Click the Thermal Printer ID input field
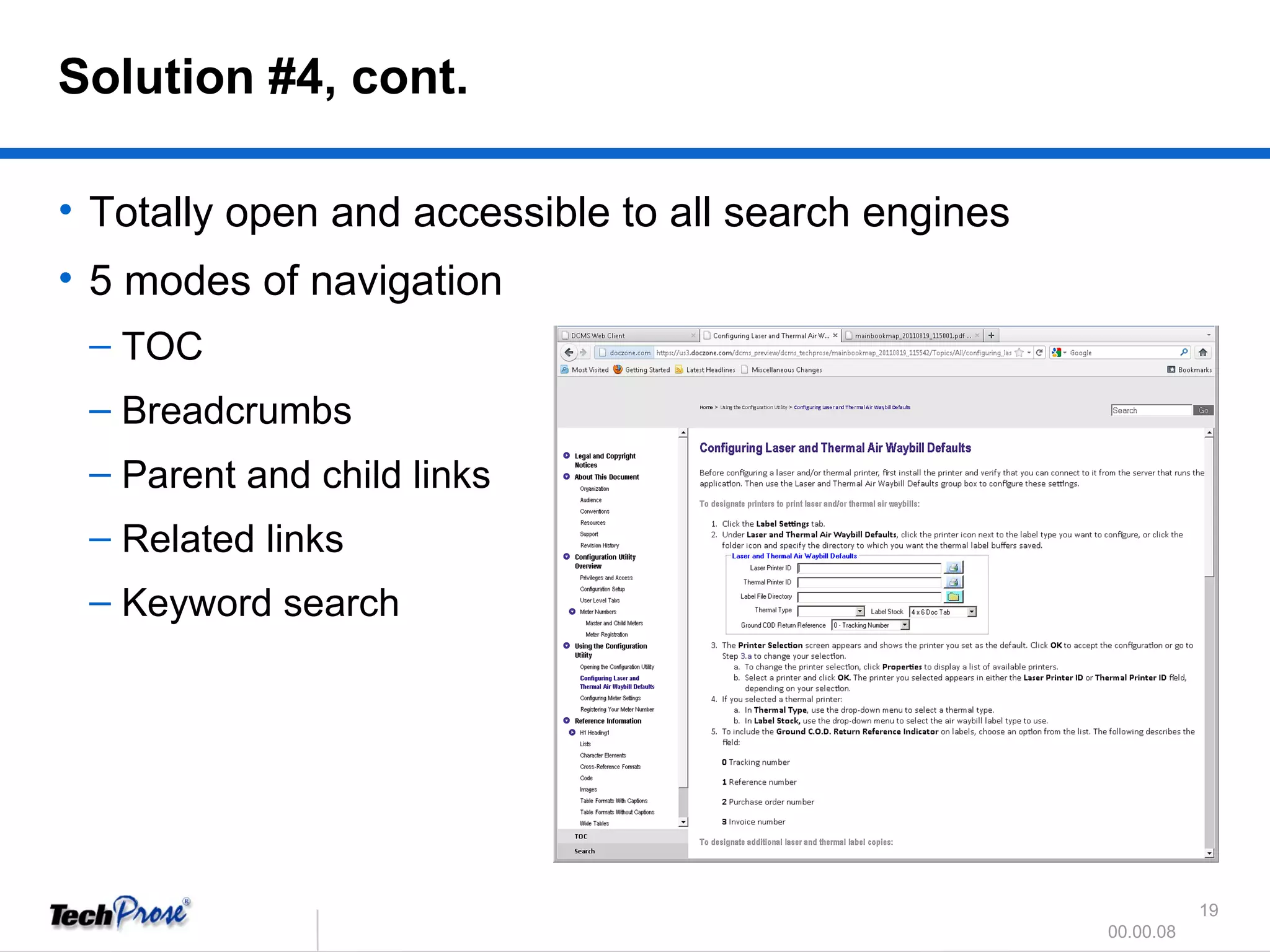 click(869, 582)
